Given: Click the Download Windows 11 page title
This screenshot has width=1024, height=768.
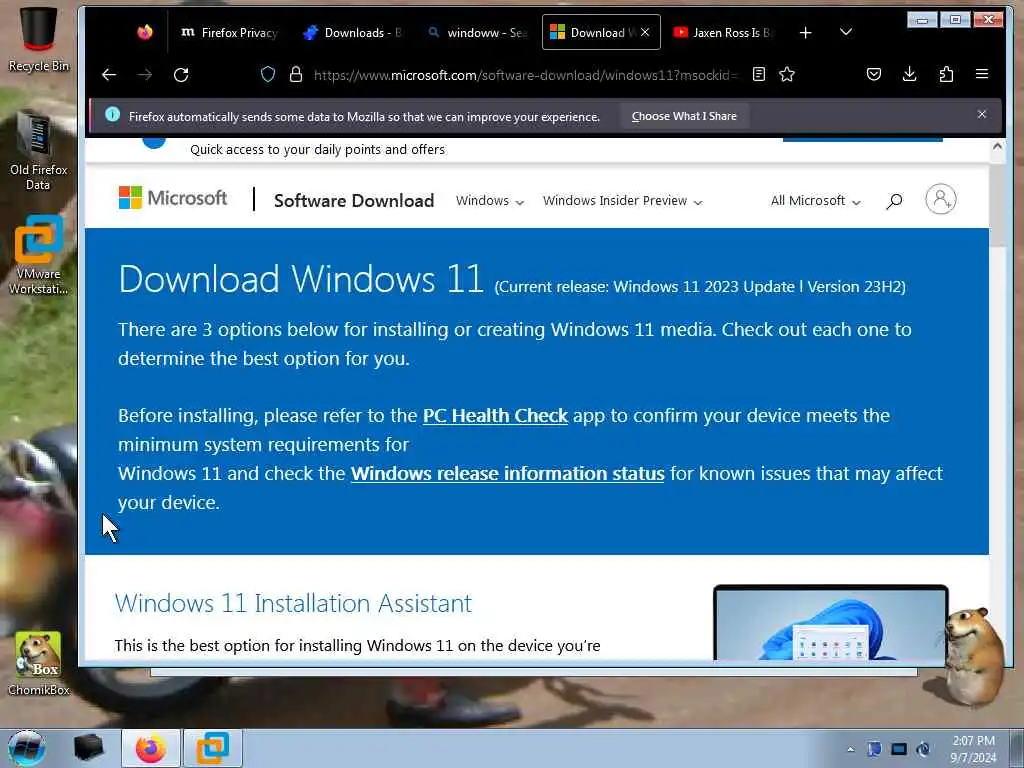Looking at the screenshot, I should (x=301, y=279).
